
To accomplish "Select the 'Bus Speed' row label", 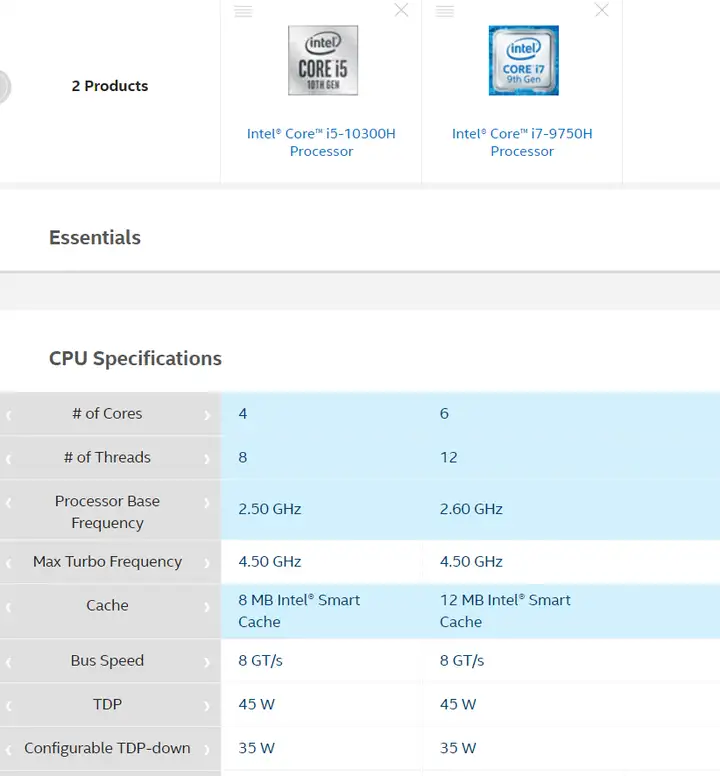I will (x=107, y=660).
